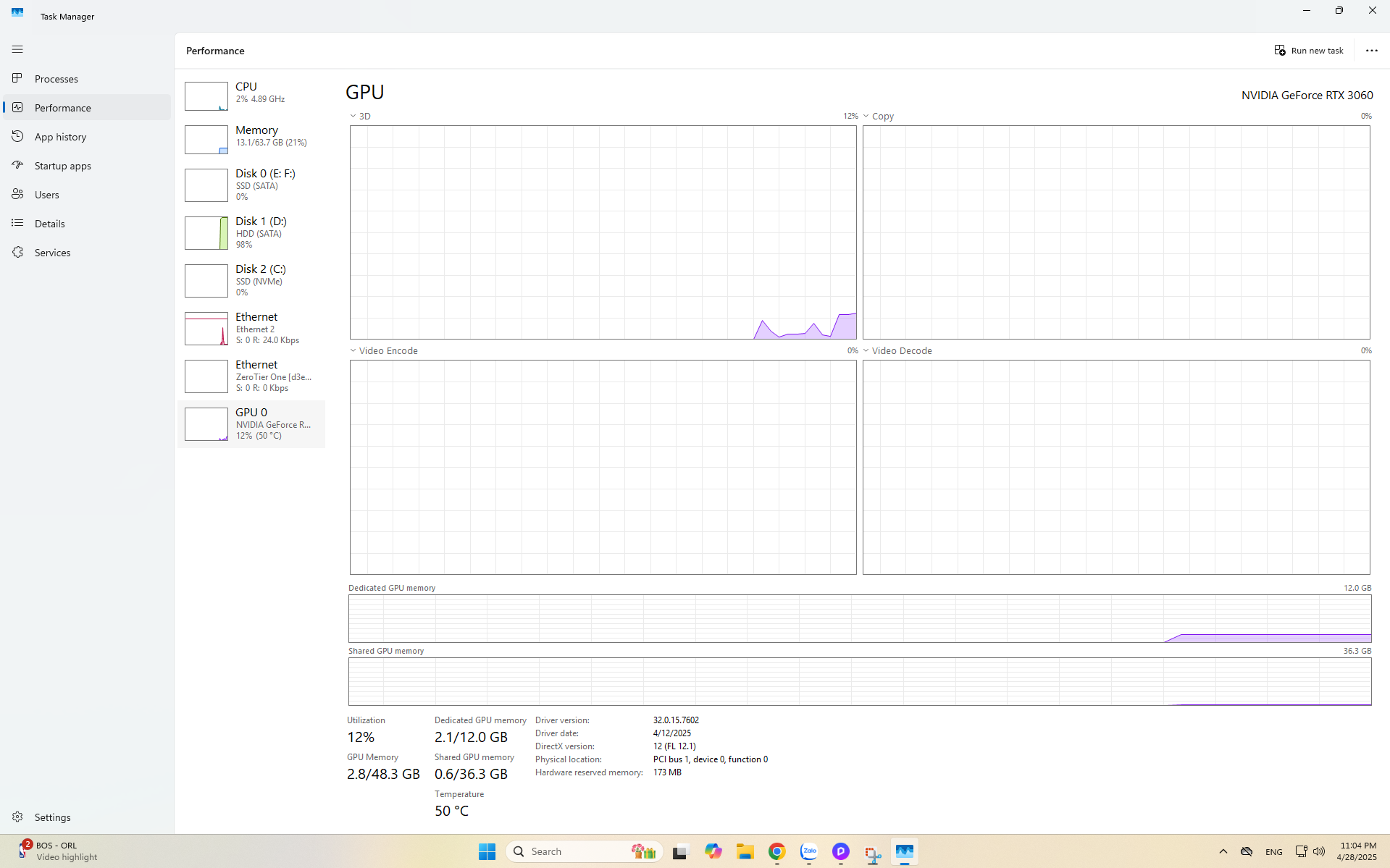Click the Task Manager taskbar icon
Image resolution: width=1390 pixels, height=868 pixels.
click(904, 851)
